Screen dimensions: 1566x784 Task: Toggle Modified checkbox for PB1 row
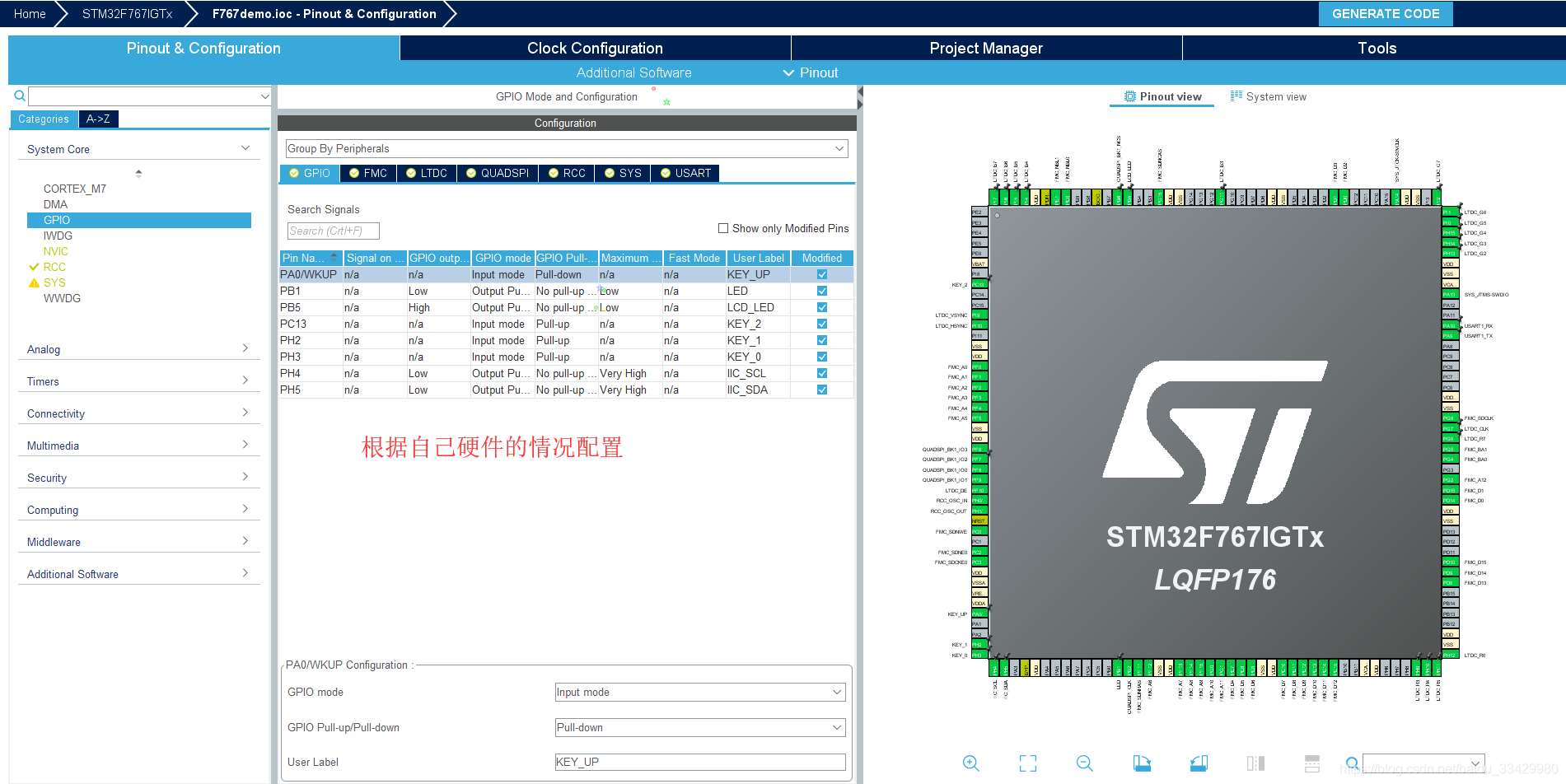coord(822,291)
